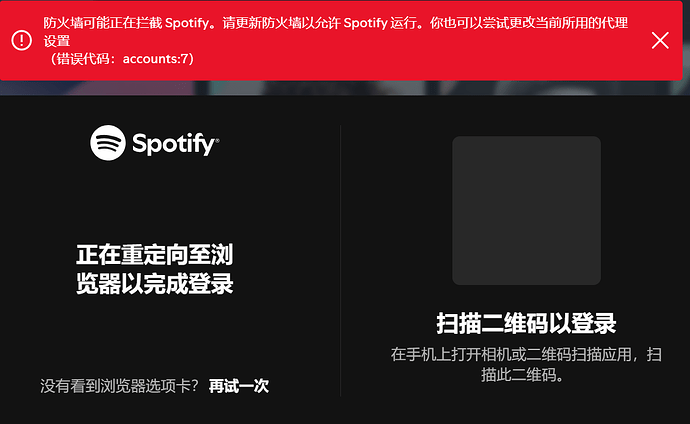Click the gray QR code placeholder box

[x=526, y=210]
